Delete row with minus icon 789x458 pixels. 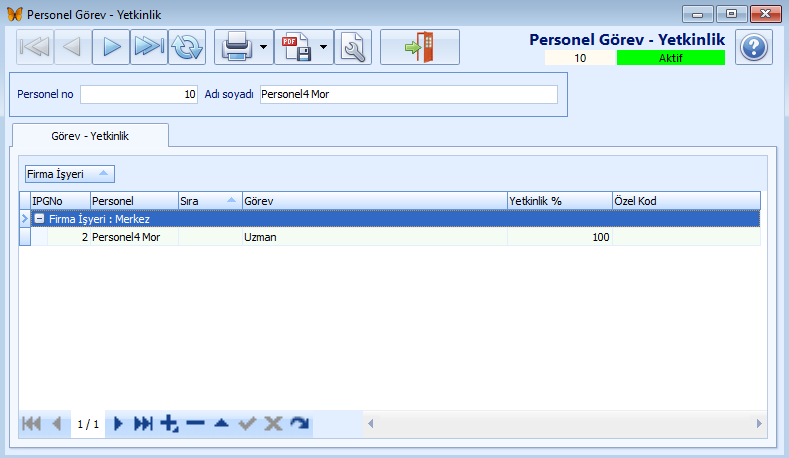195,424
